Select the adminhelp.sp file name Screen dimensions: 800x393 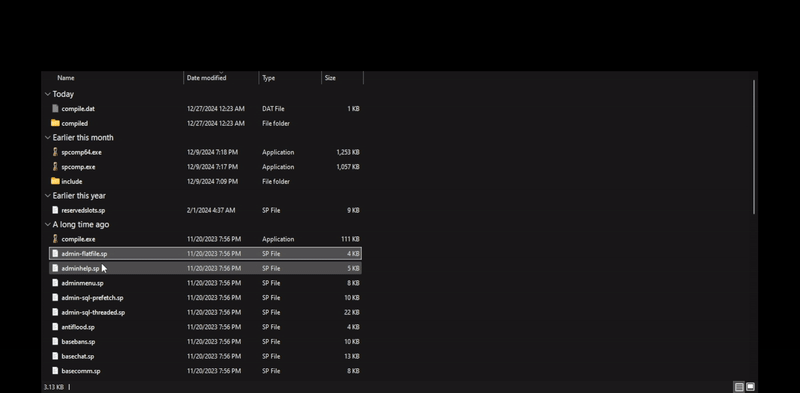click(x=80, y=268)
